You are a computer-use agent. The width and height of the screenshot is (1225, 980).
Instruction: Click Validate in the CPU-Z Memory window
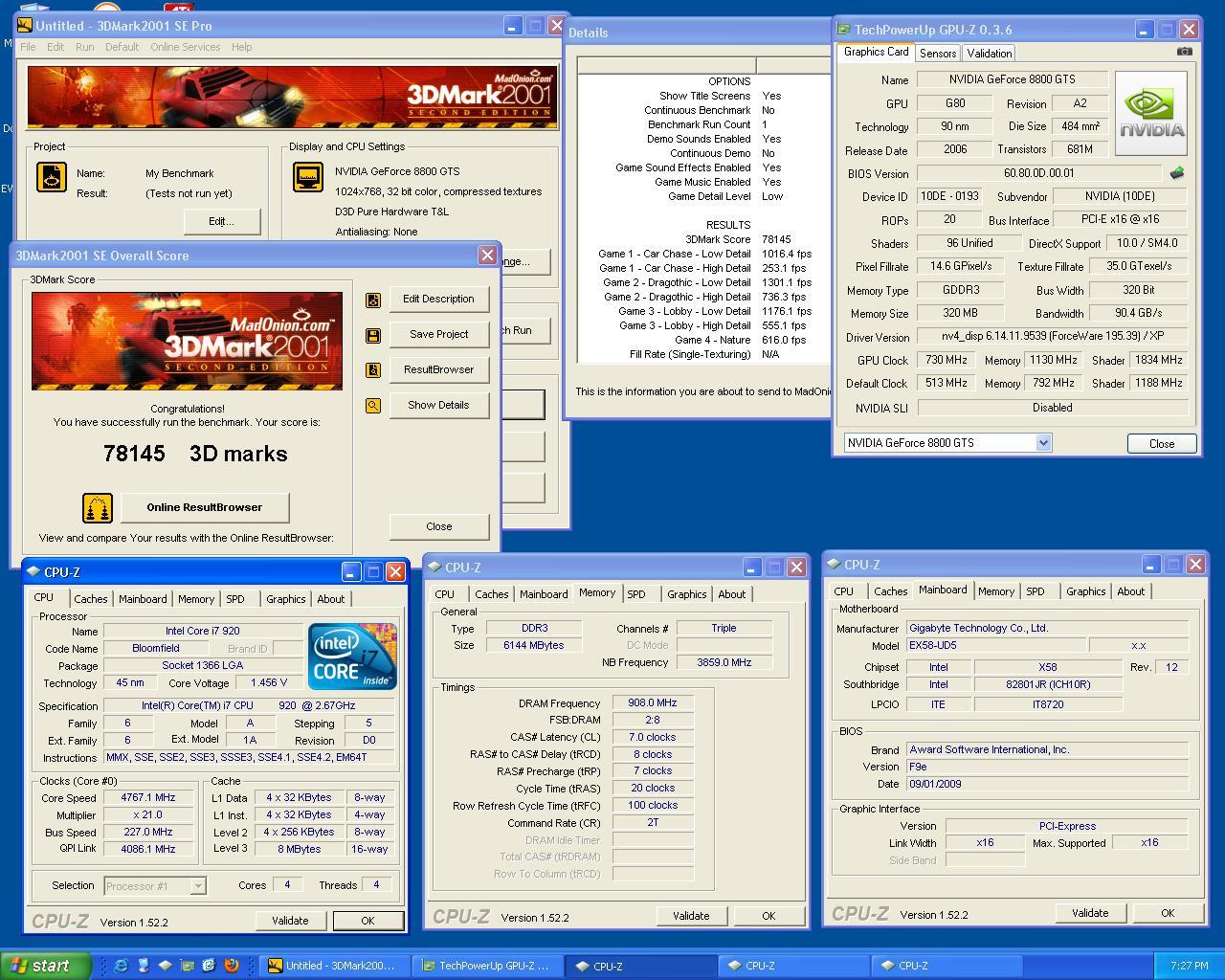point(690,916)
